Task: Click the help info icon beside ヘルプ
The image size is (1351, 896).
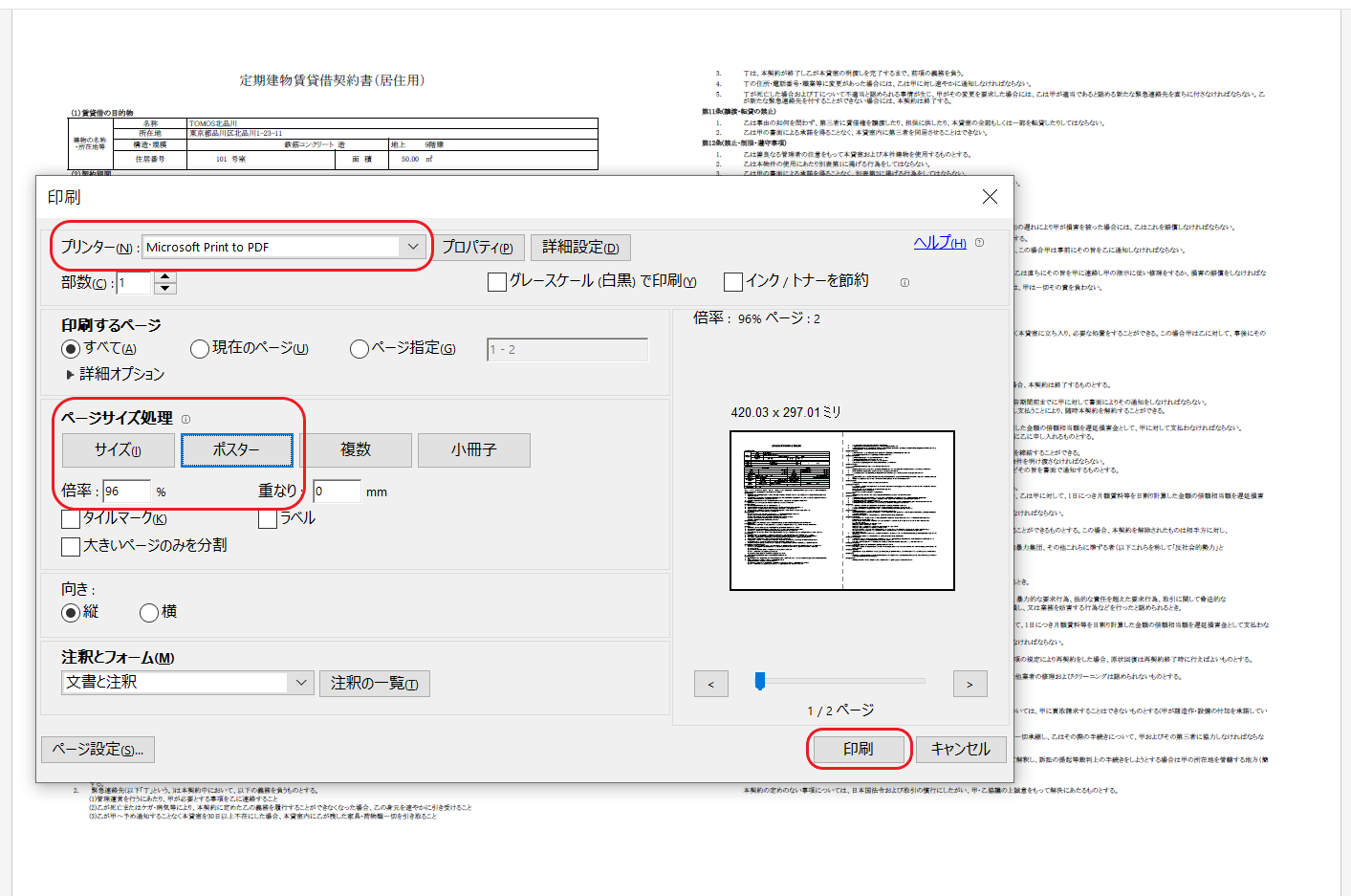Action: pos(979,243)
